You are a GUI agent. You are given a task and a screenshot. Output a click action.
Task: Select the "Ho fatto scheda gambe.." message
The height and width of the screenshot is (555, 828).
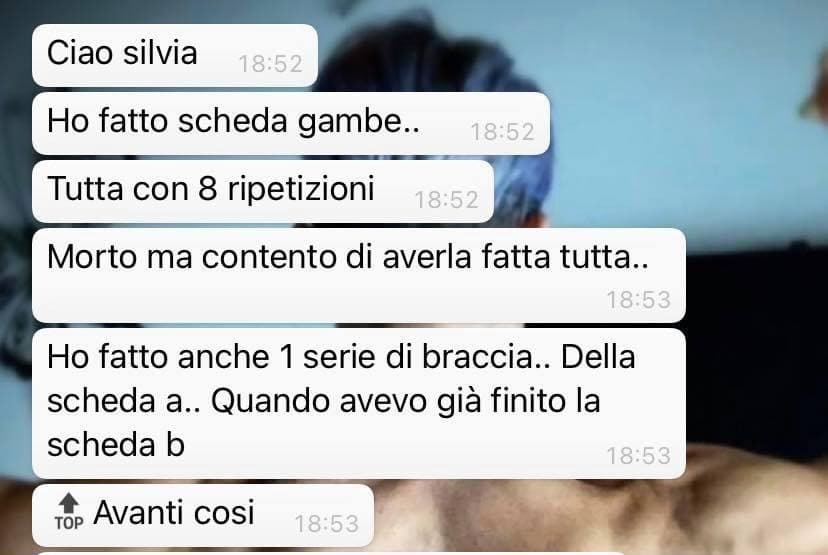[291, 124]
